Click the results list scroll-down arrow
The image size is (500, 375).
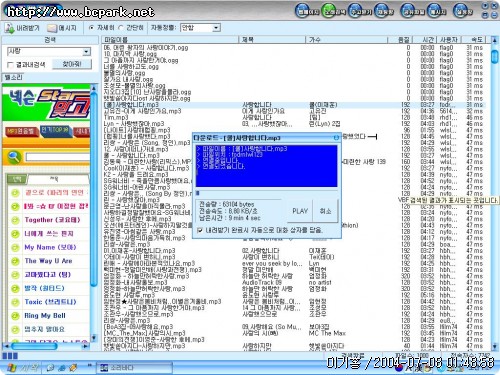click(495, 347)
